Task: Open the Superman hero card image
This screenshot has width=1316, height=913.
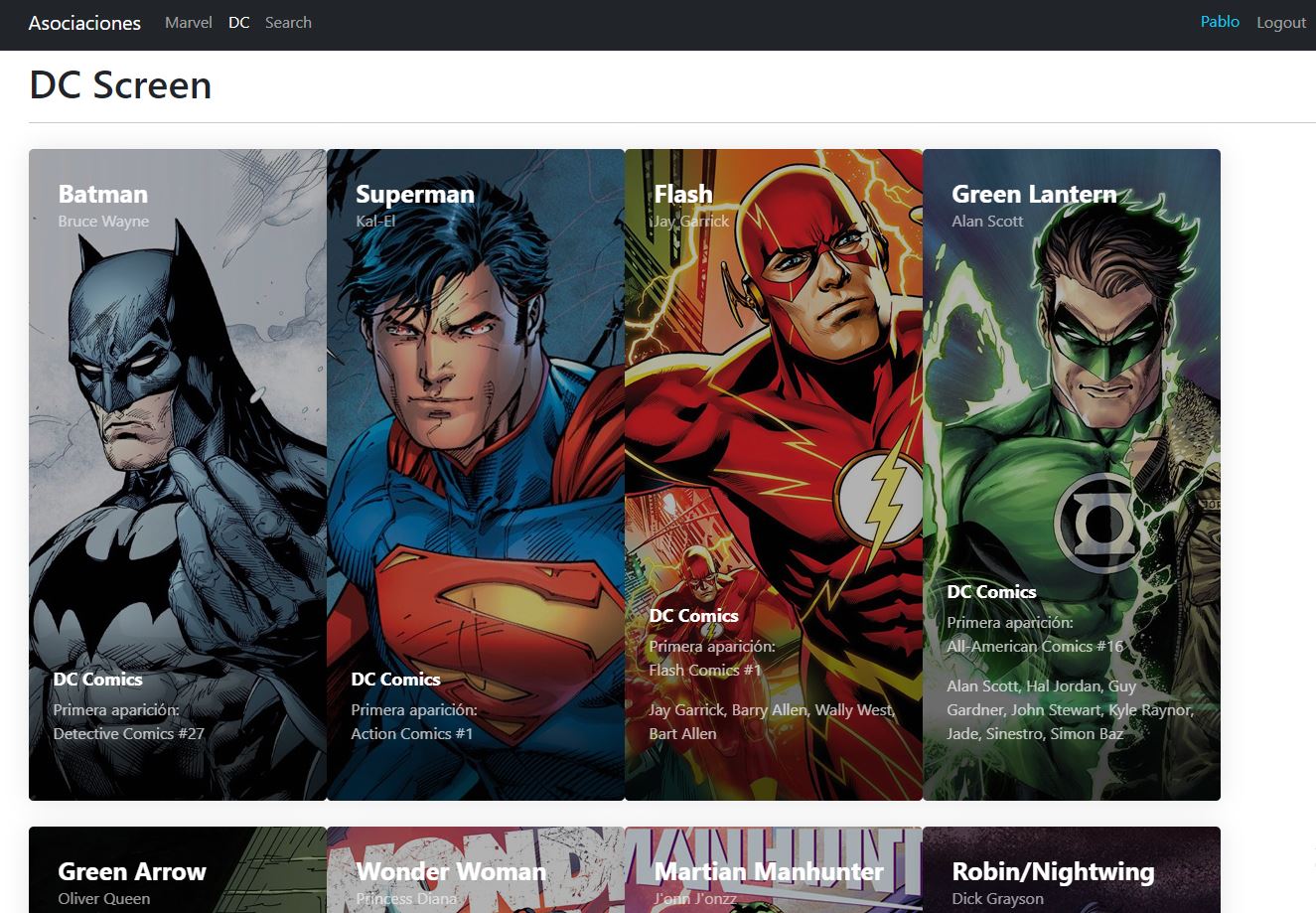Action: point(476,475)
